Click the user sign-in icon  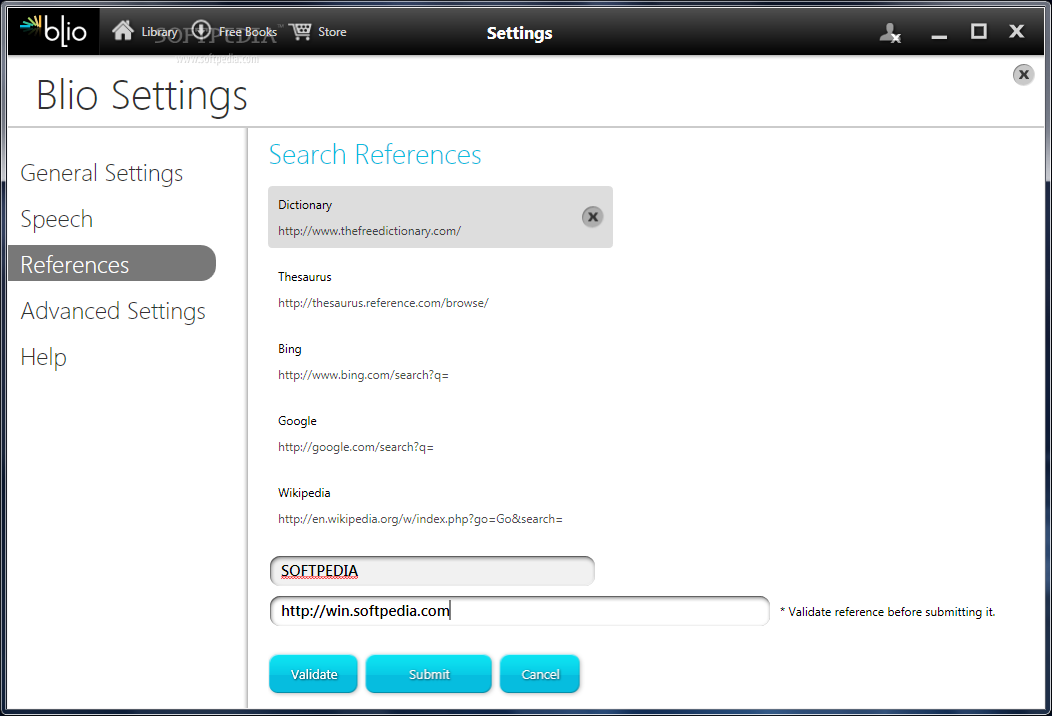890,33
